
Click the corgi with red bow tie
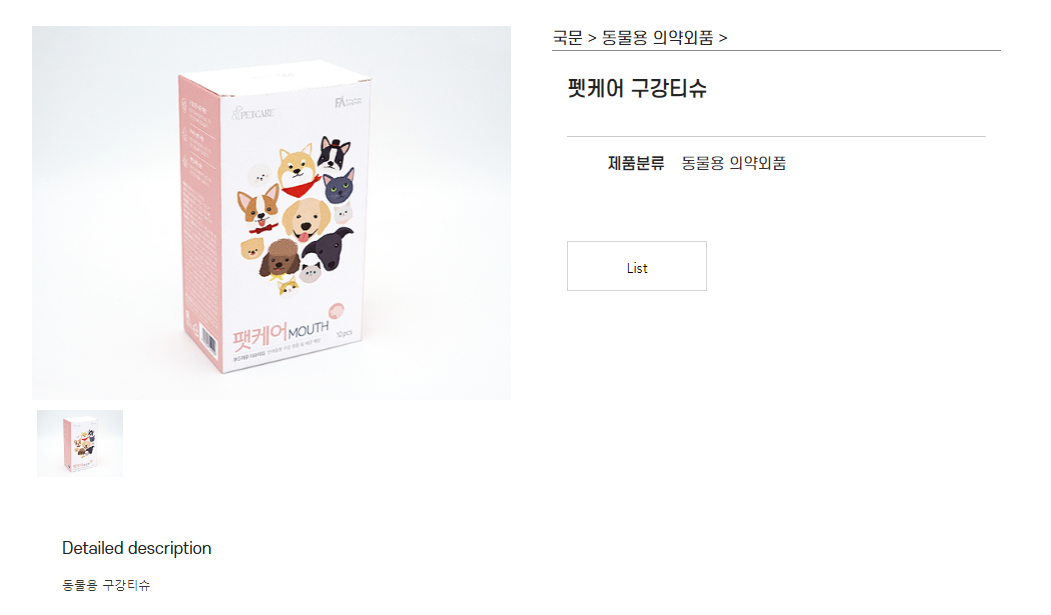tap(259, 208)
